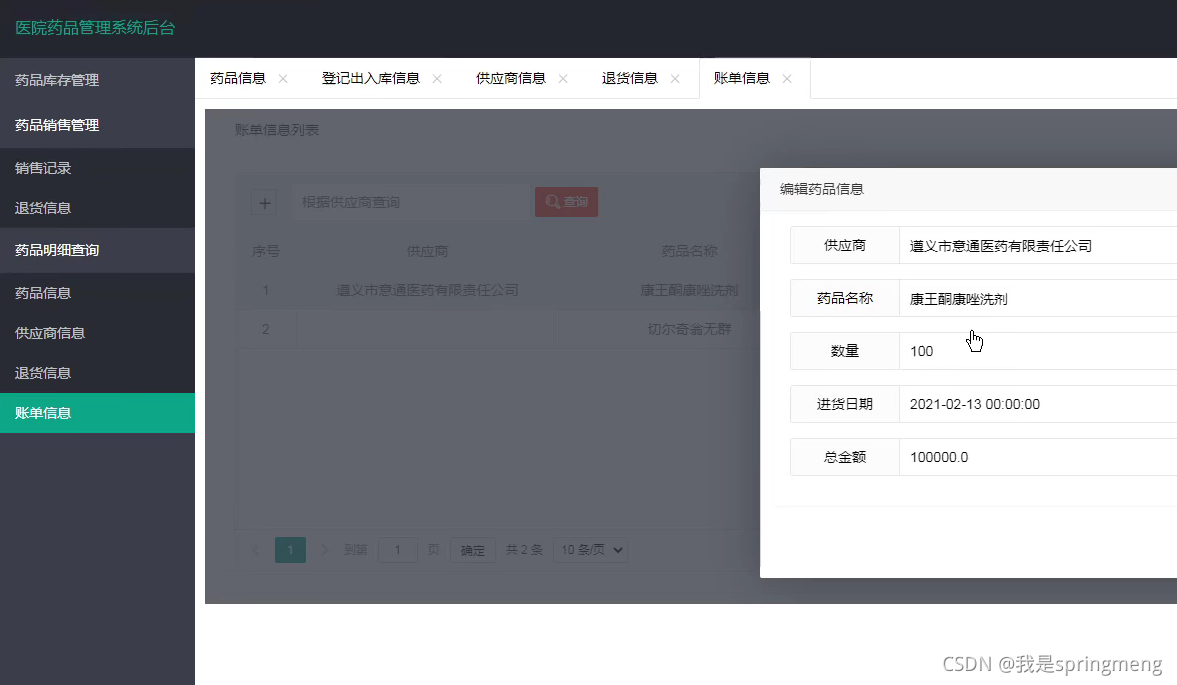Close the 药品信息 tab
Viewport: 1177px width, 685px height.
pyautogui.click(x=283, y=79)
